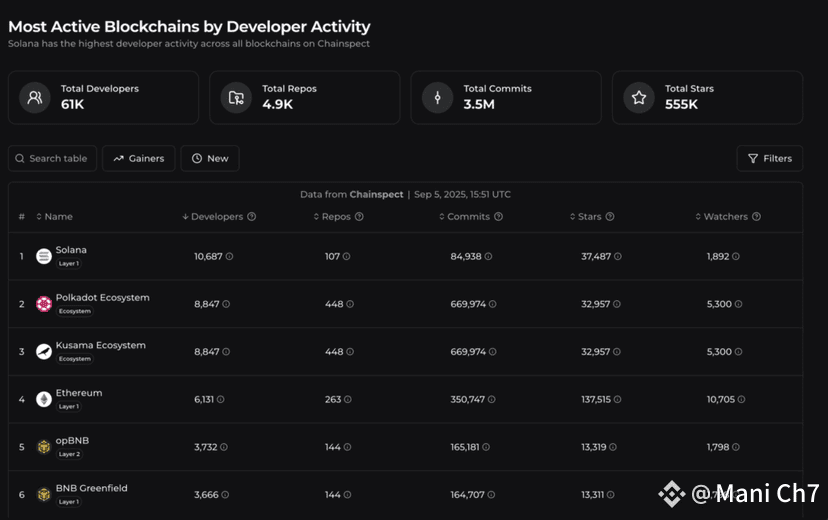Viewport: 828px width, 520px height.
Task: Focus the Search table field
Action: click(52, 158)
